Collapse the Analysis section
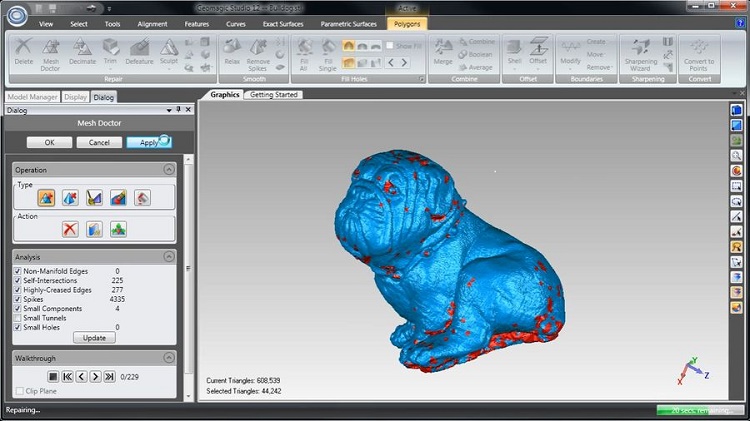This screenshot has height=421, width=750. pyautogui.click(x=169, y=257)
